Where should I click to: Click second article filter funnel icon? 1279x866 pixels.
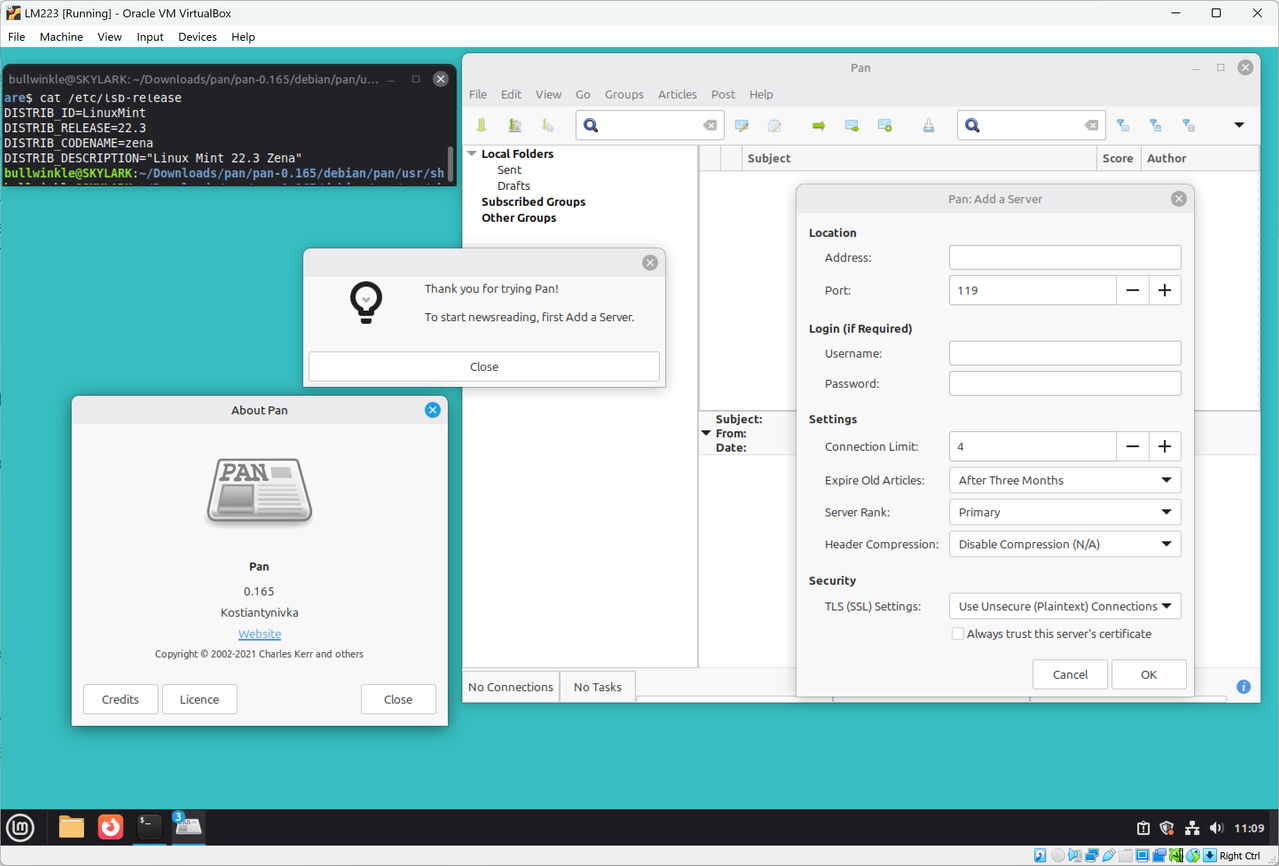coord(1156,126)
